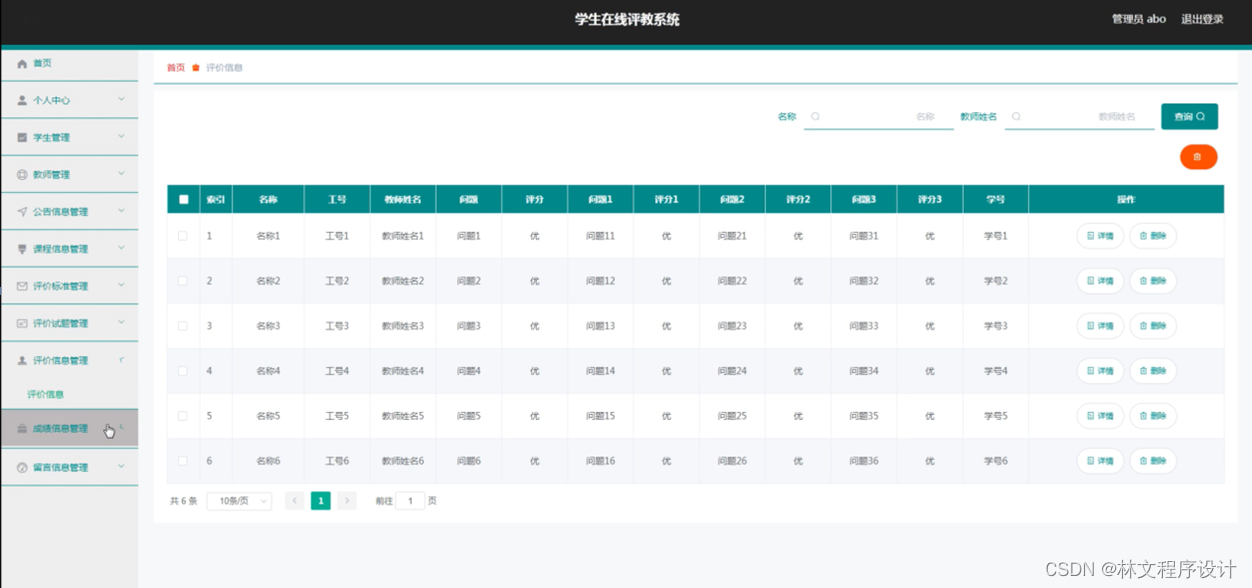This screenshot has height=588, width=1252.
Task: Click the 学生管理 sidebar icon
Action: 22,137
